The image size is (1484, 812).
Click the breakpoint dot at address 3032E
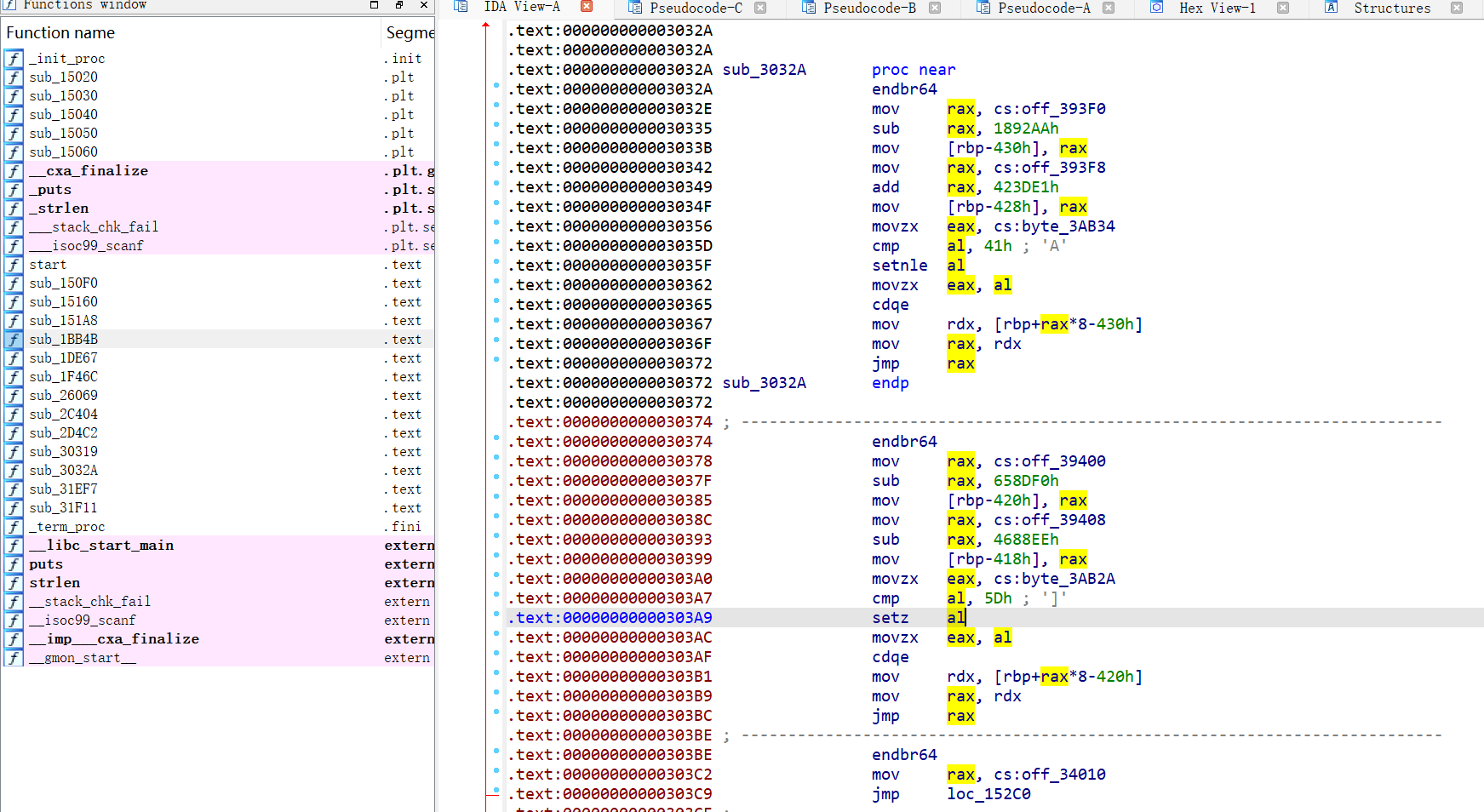click(496, 105)
